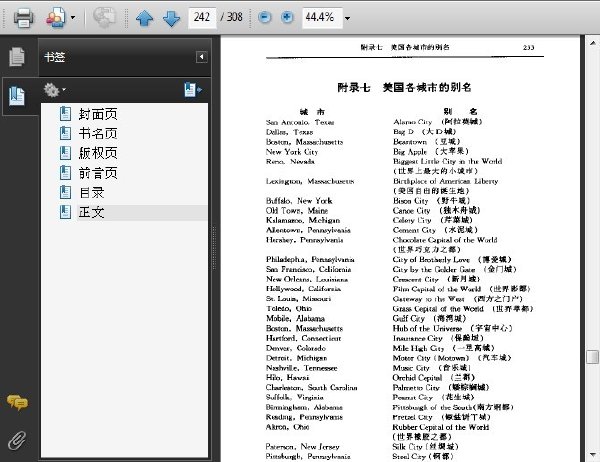Open the 封面页 bookmark
The height and width of the screenshot is (462, 600).
(98, 114)
